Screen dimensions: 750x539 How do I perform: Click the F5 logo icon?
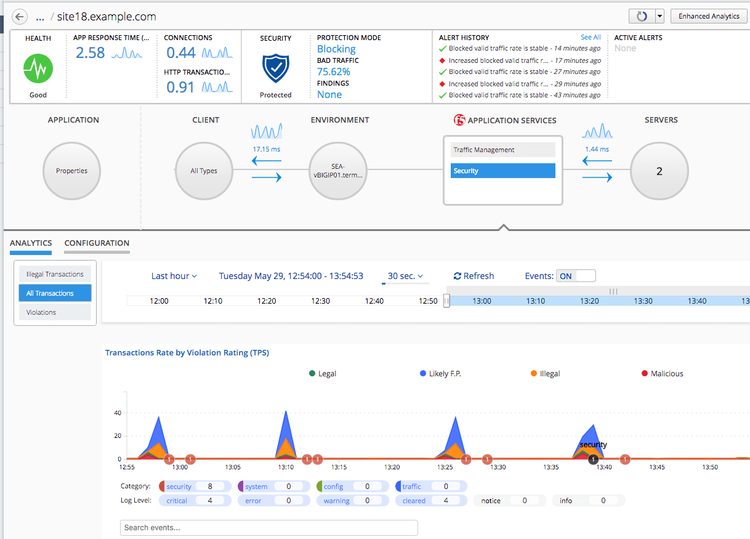point(459,120)
